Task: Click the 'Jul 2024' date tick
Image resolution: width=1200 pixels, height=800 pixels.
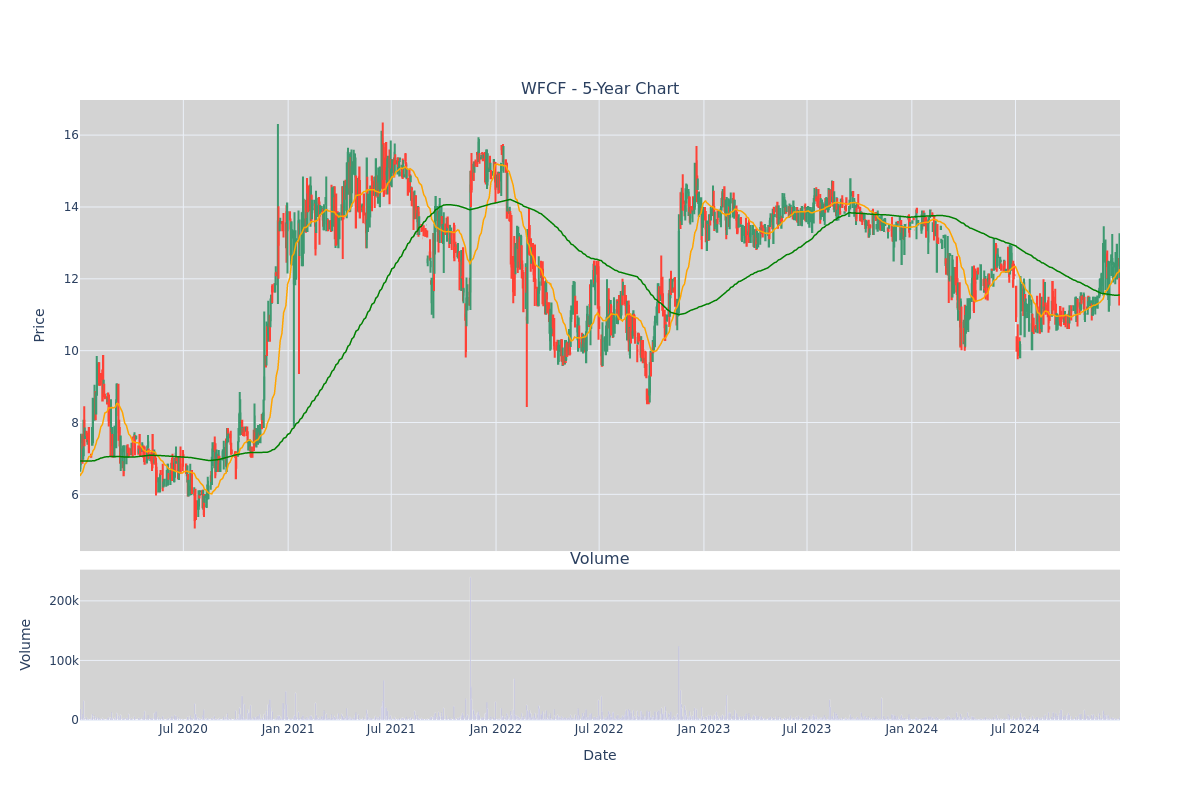Action: click(1015, 729)
